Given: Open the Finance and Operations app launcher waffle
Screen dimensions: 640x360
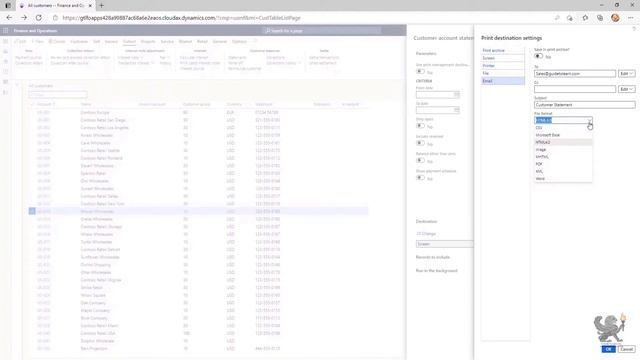Looking at the screenshot, I should point(5,31).
